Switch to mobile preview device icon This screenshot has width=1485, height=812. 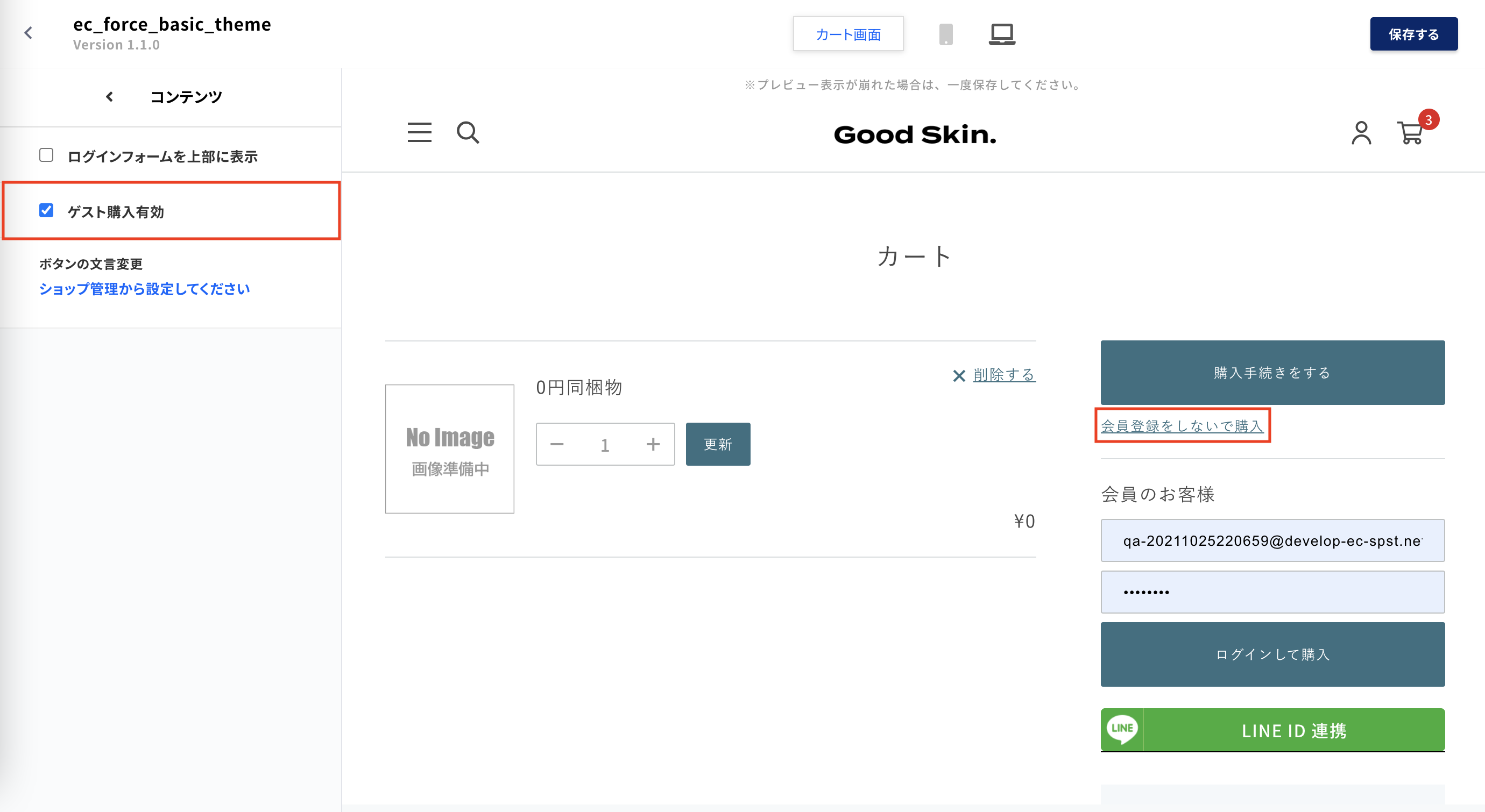click(x=946, y=34)
